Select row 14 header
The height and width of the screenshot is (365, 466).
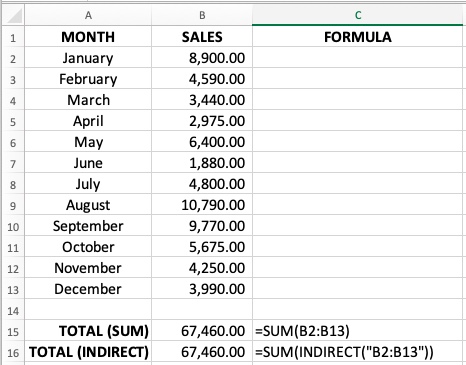coord(13,310)
